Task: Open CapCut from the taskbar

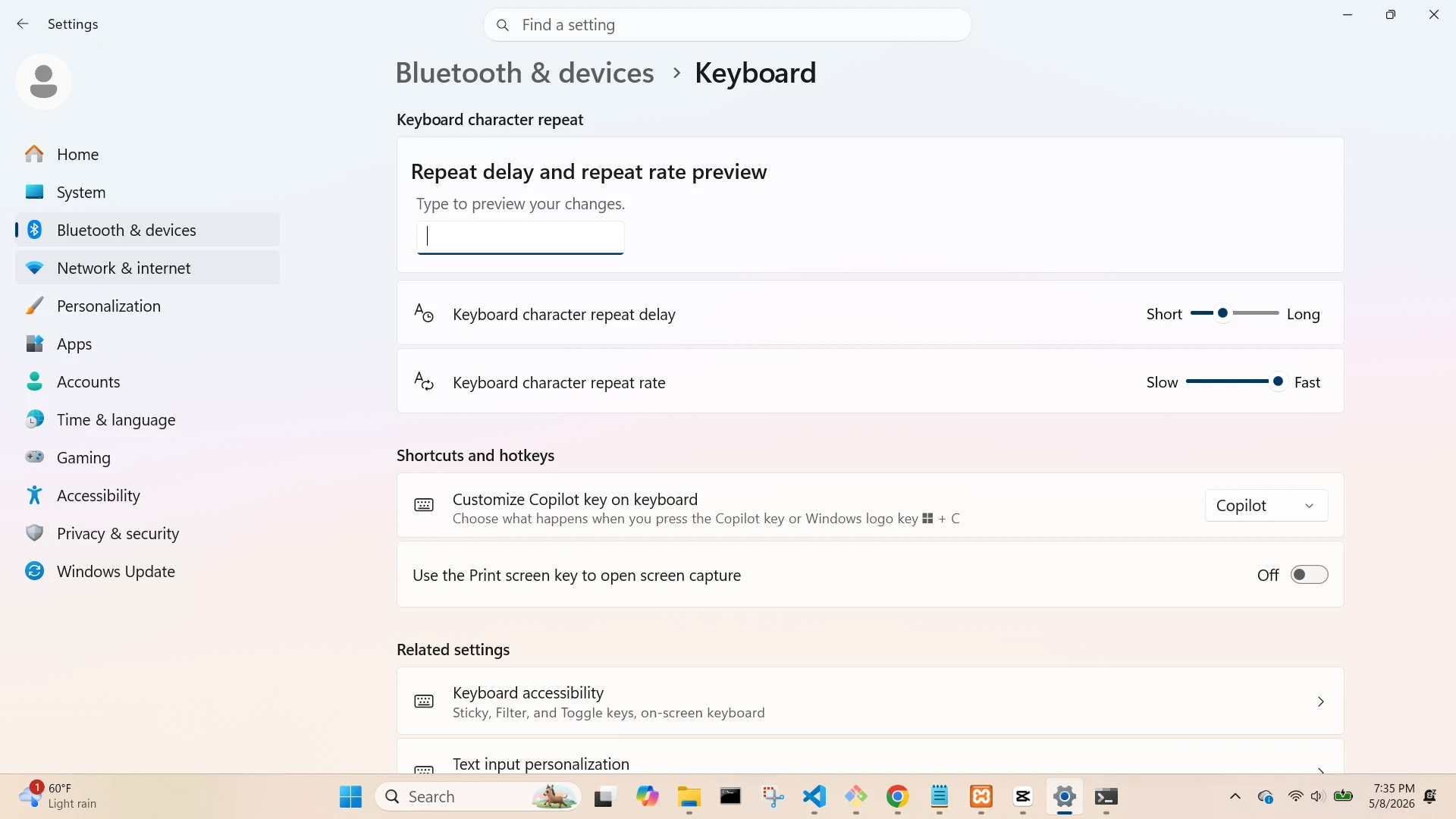Action: (x=1023, y=796)
